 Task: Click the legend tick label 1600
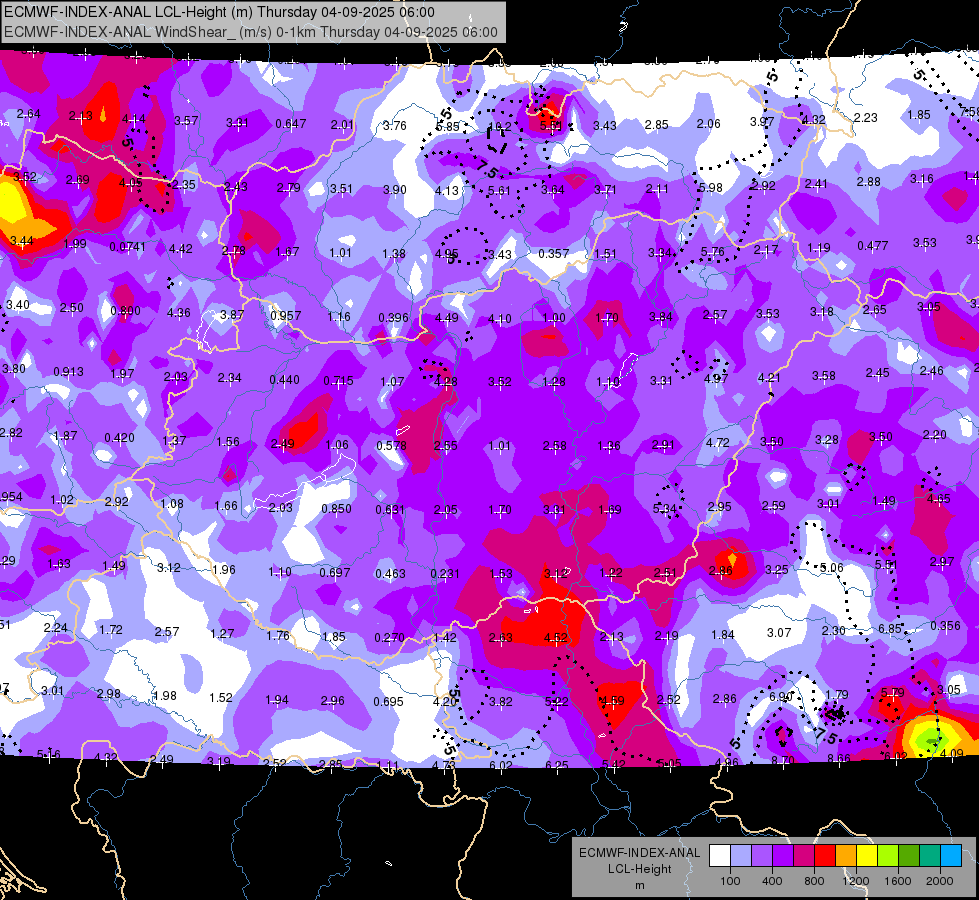(898, 881)
